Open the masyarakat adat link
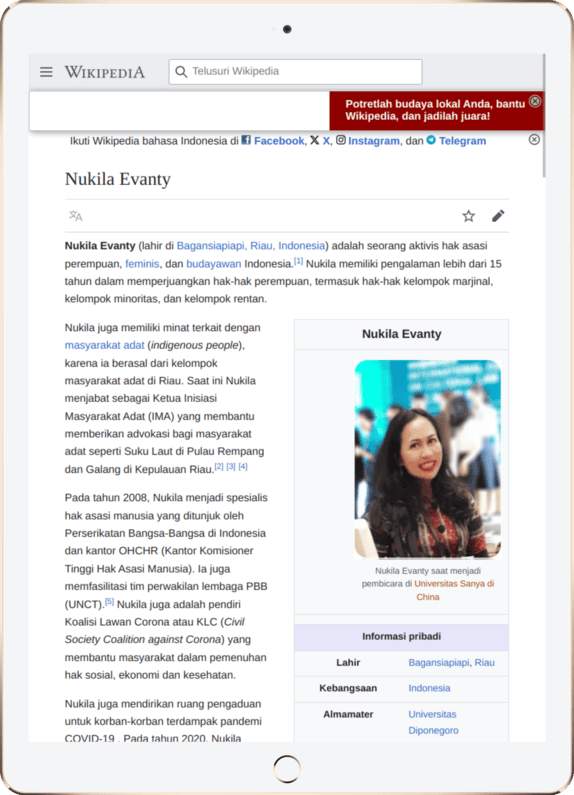Image resolution: width=574 pixels, height=795 pixels. click(104, 345)
